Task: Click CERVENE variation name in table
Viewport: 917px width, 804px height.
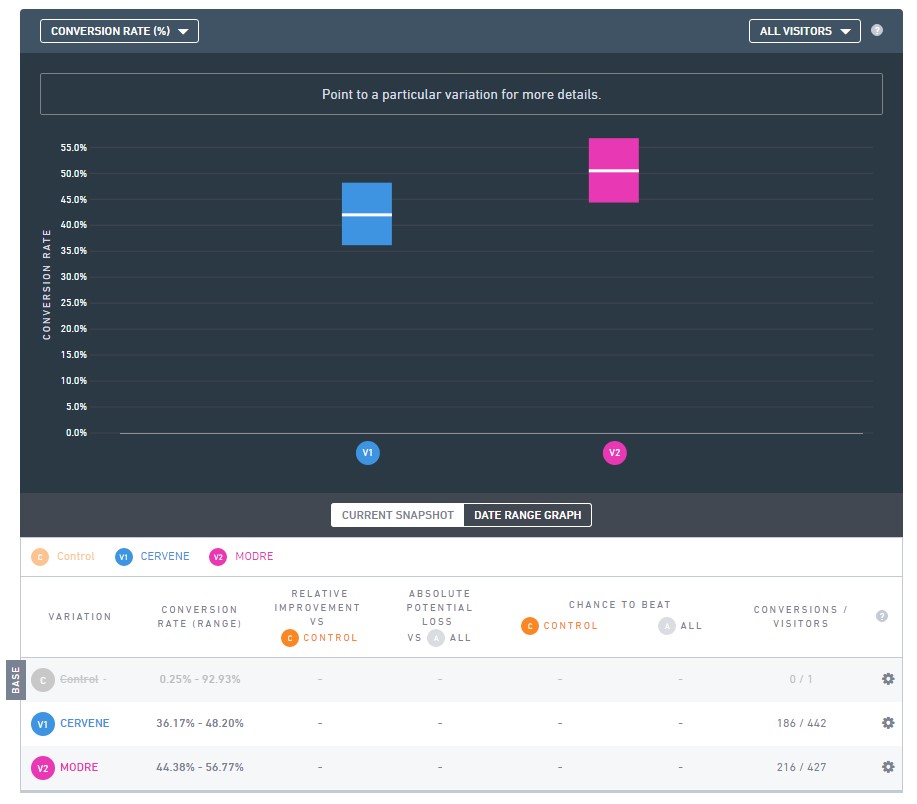Action: 84,723
